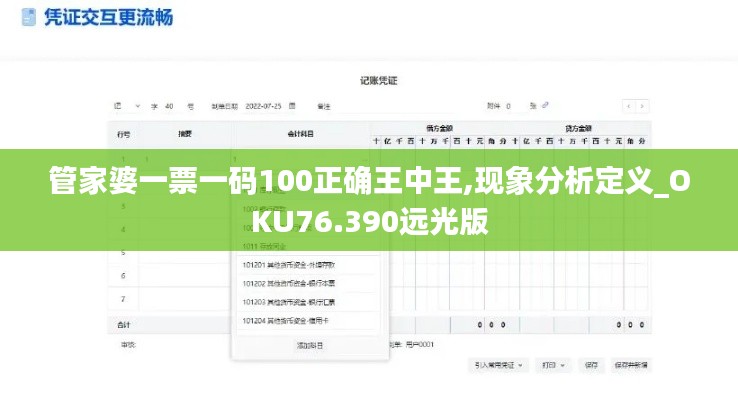This screenshot has height=400, width=738.
Task: Open the calendar icon beside 2022-07-25
Action: click(292, 106)
